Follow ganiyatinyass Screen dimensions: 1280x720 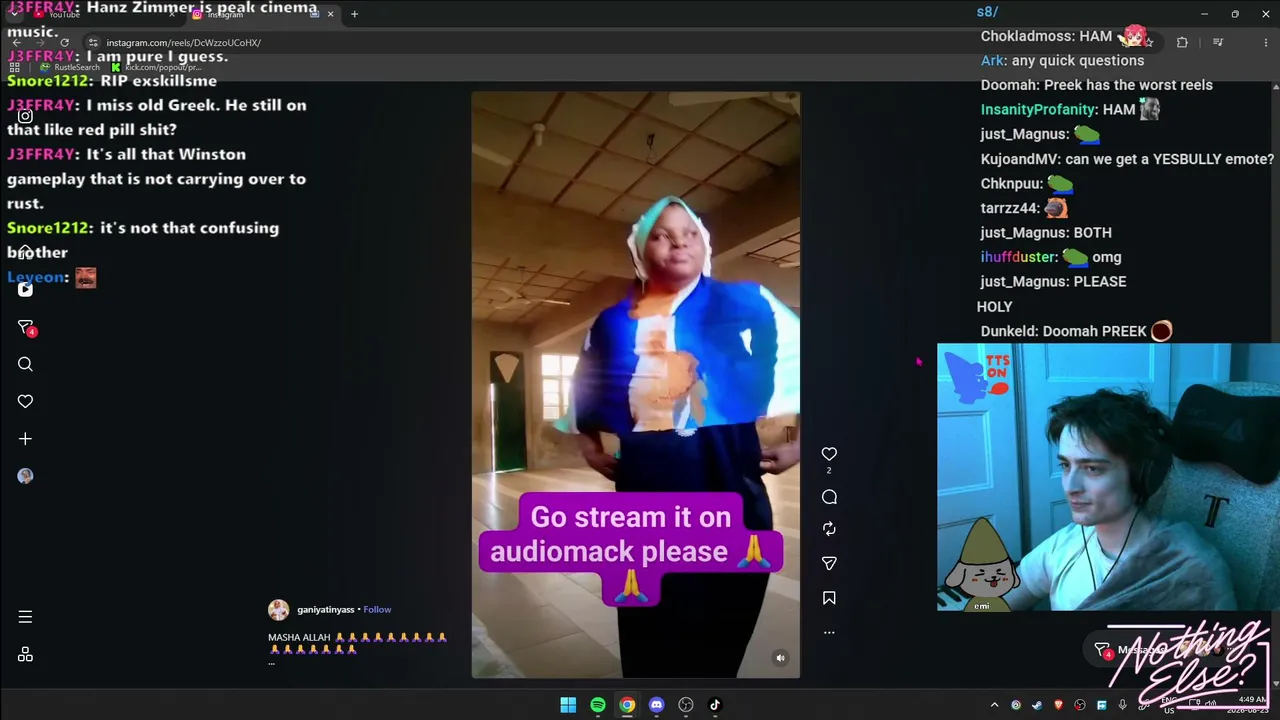[x=377, y=610]
